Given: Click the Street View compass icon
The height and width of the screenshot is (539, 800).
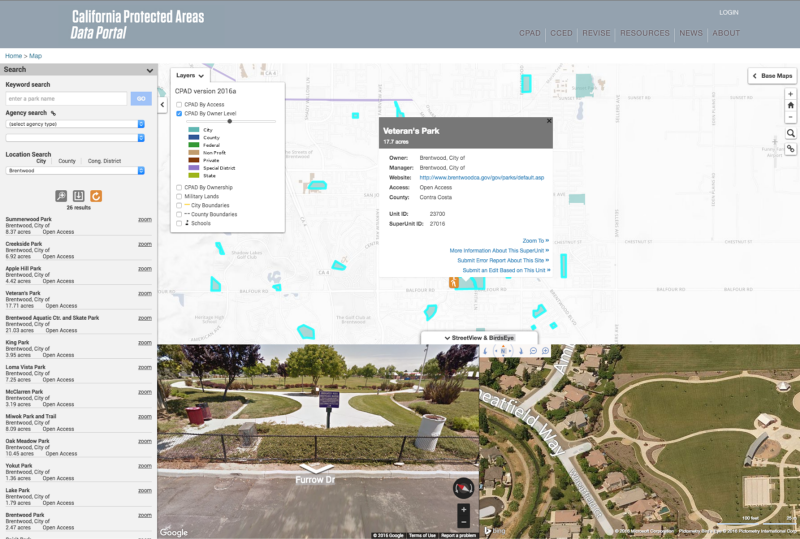Looking at the screenshot, I should tap(463, 488).
